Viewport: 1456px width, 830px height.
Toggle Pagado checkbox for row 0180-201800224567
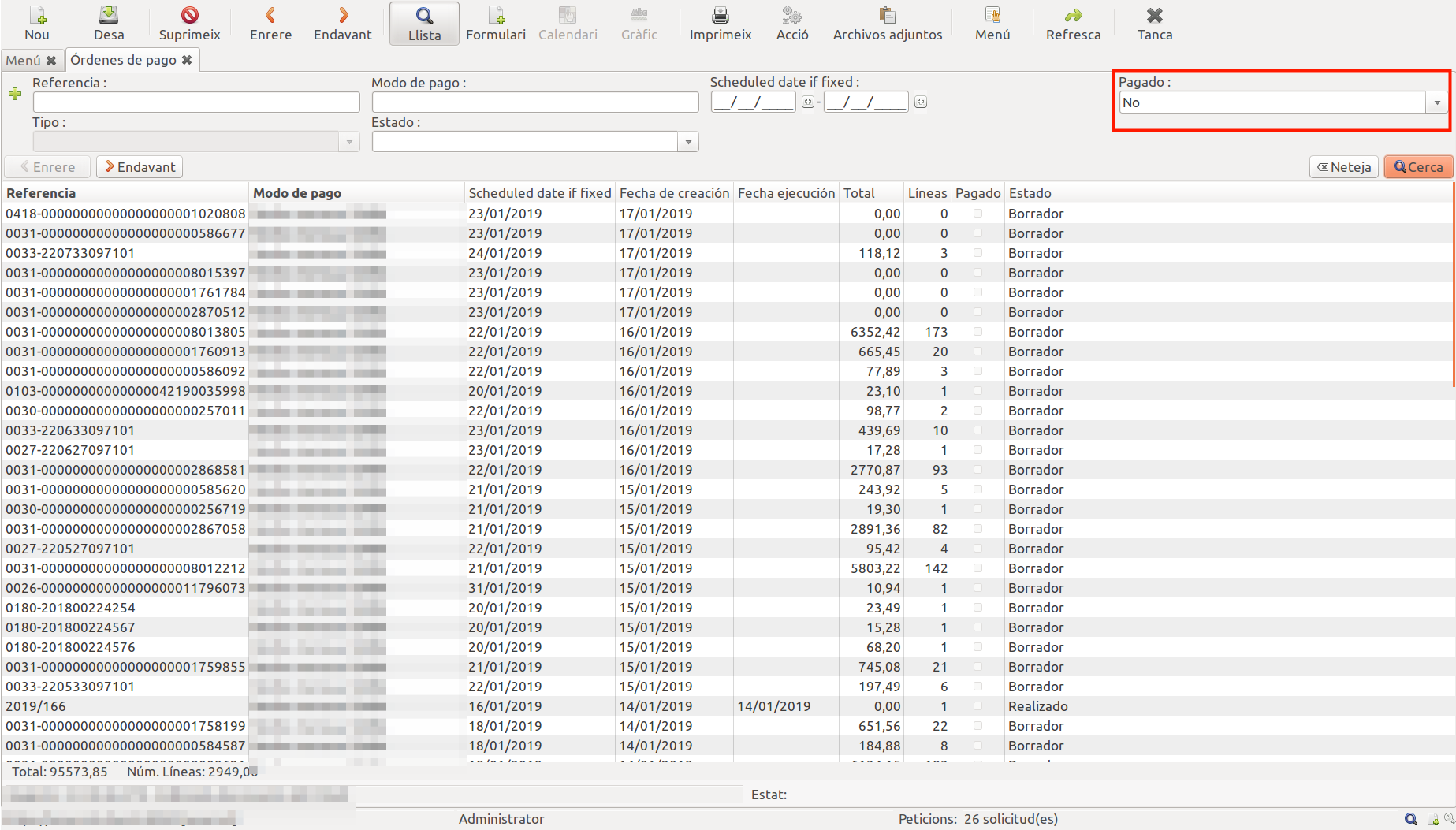tap(977, 627)
